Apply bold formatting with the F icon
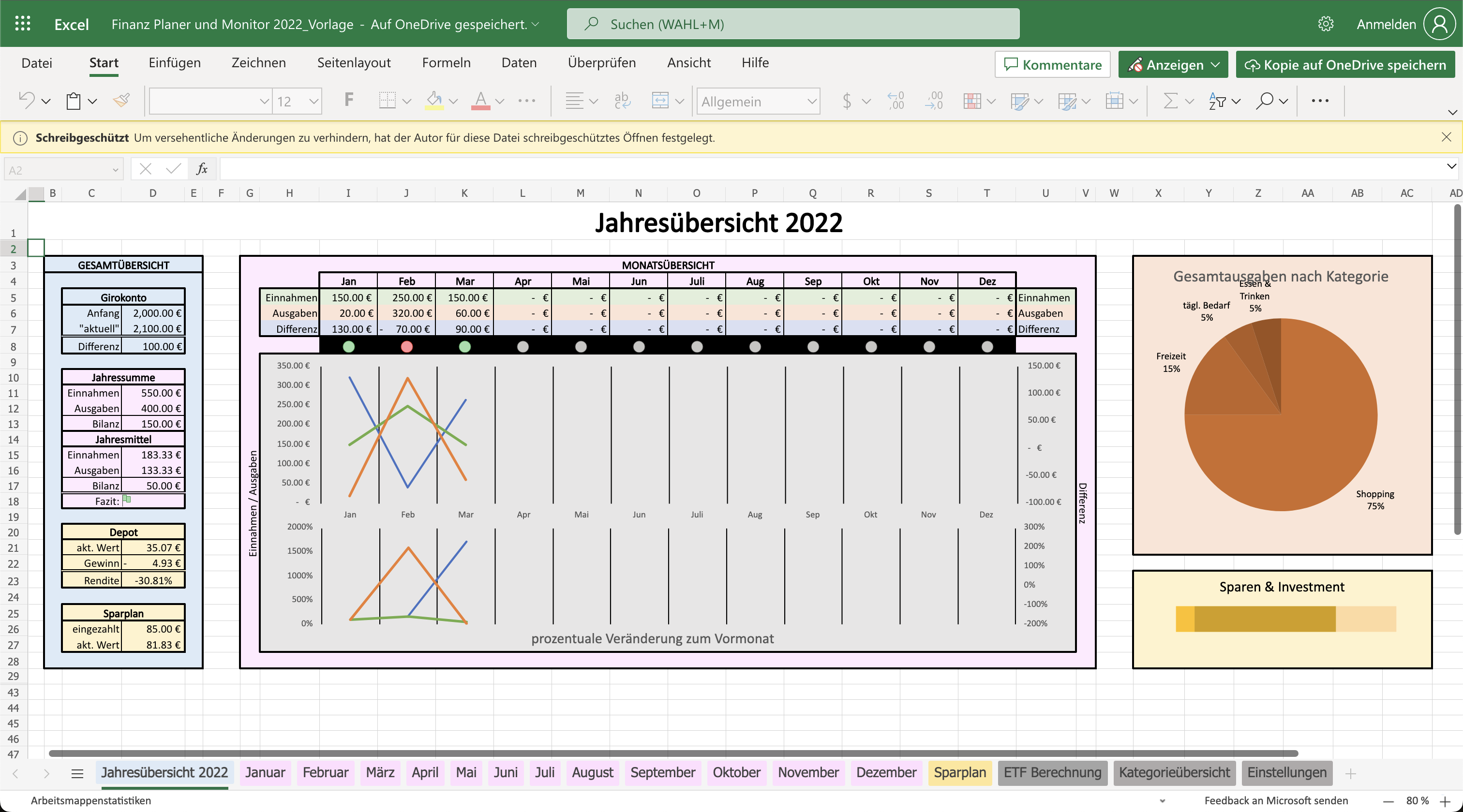 click(x=348, y=101)
